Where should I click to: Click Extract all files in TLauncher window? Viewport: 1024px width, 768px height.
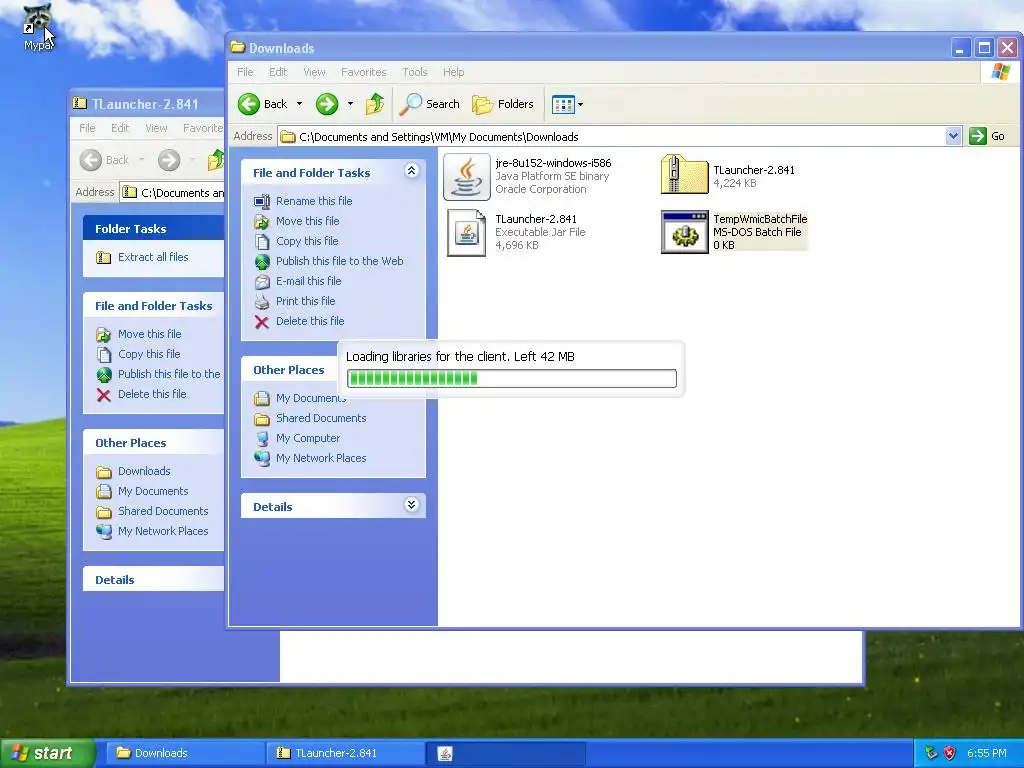click(x=153, y=257)
